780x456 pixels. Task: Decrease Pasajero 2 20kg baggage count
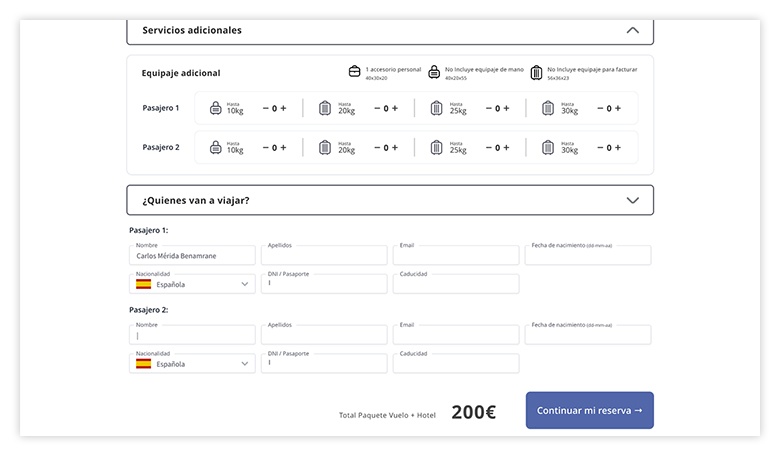point(377,147)
